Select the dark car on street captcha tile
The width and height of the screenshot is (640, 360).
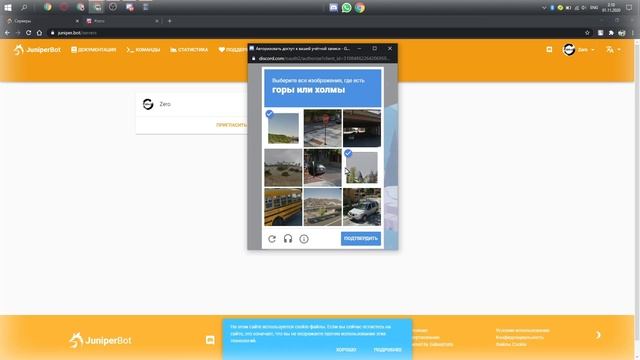click(x=322, y=167)
